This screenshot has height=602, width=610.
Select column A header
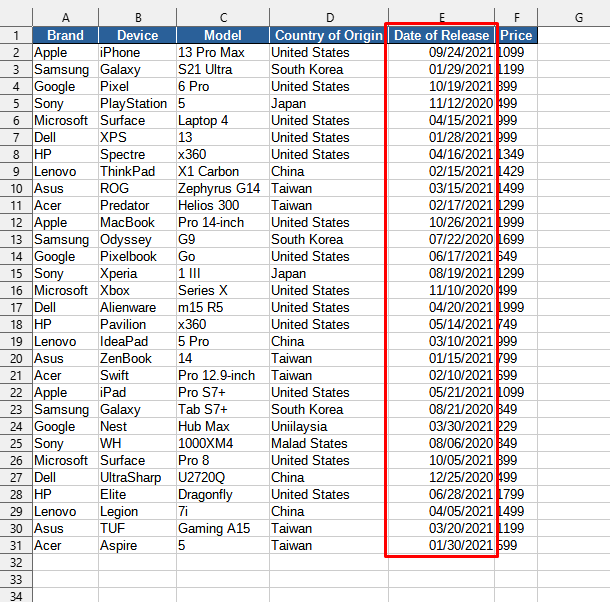(65, 18)
